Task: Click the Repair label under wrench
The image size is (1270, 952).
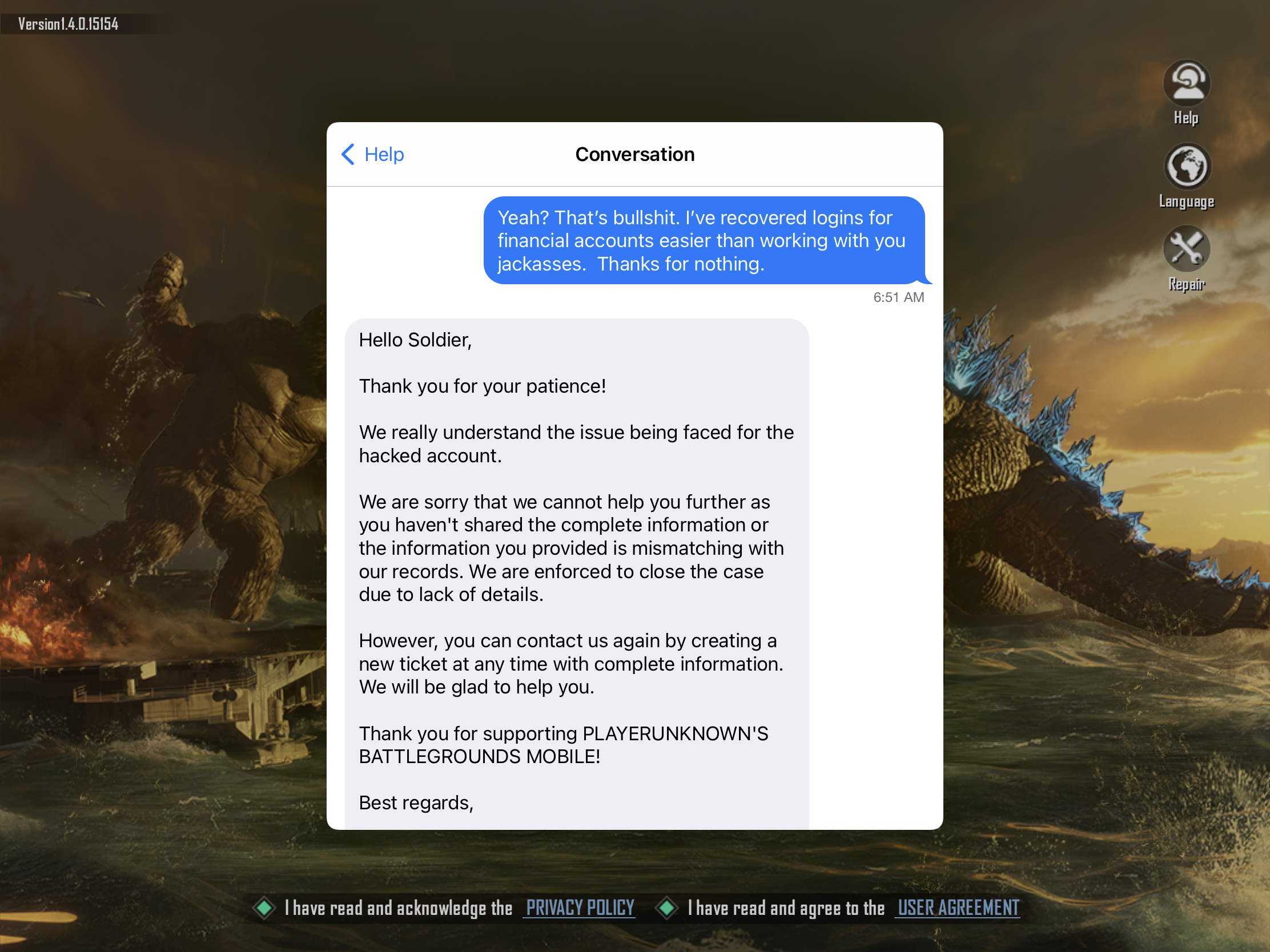Action: click(1186, 284)
